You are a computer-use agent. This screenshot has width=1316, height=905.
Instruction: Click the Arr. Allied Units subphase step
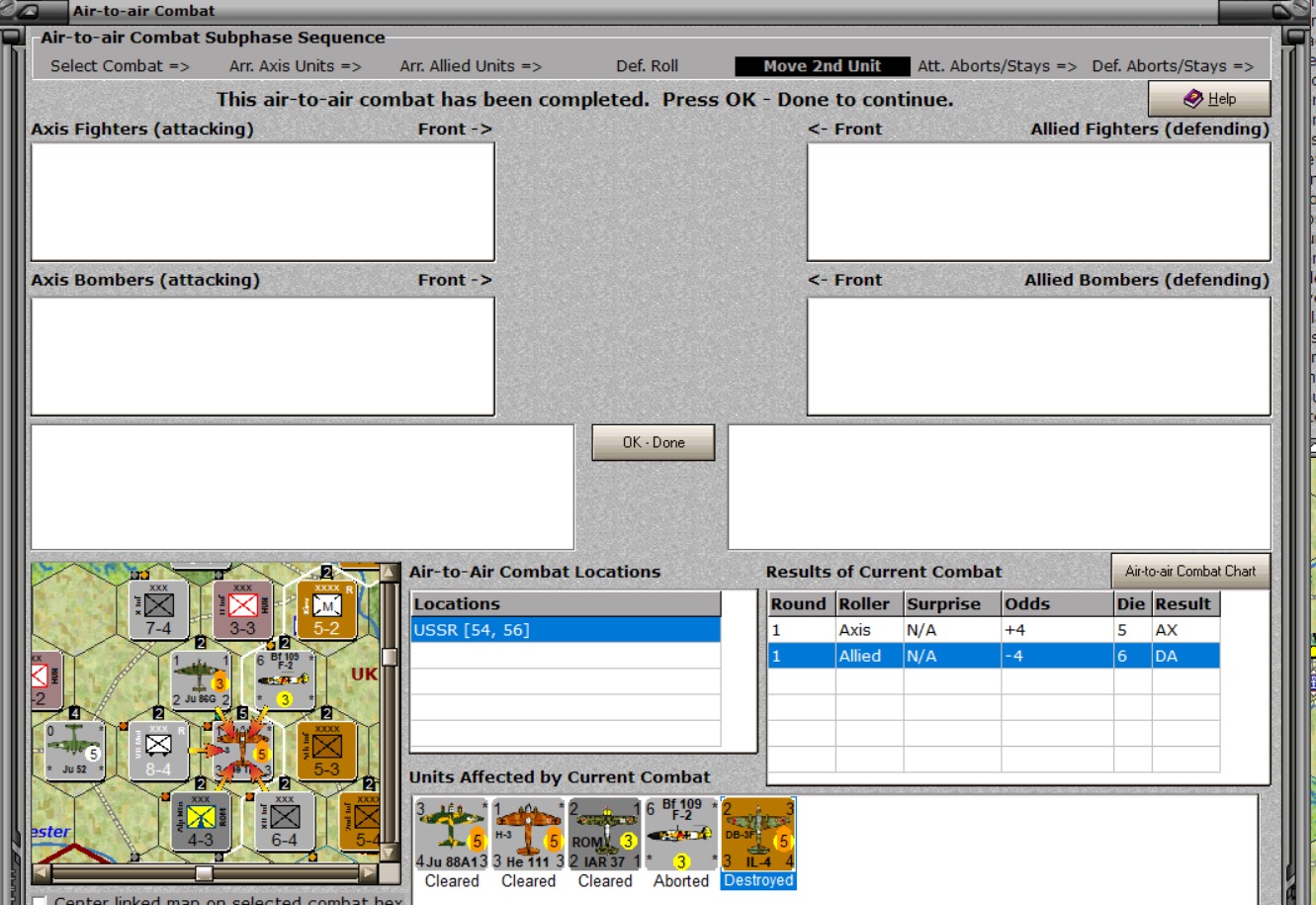pyautogui.click(x=471, y=66)
